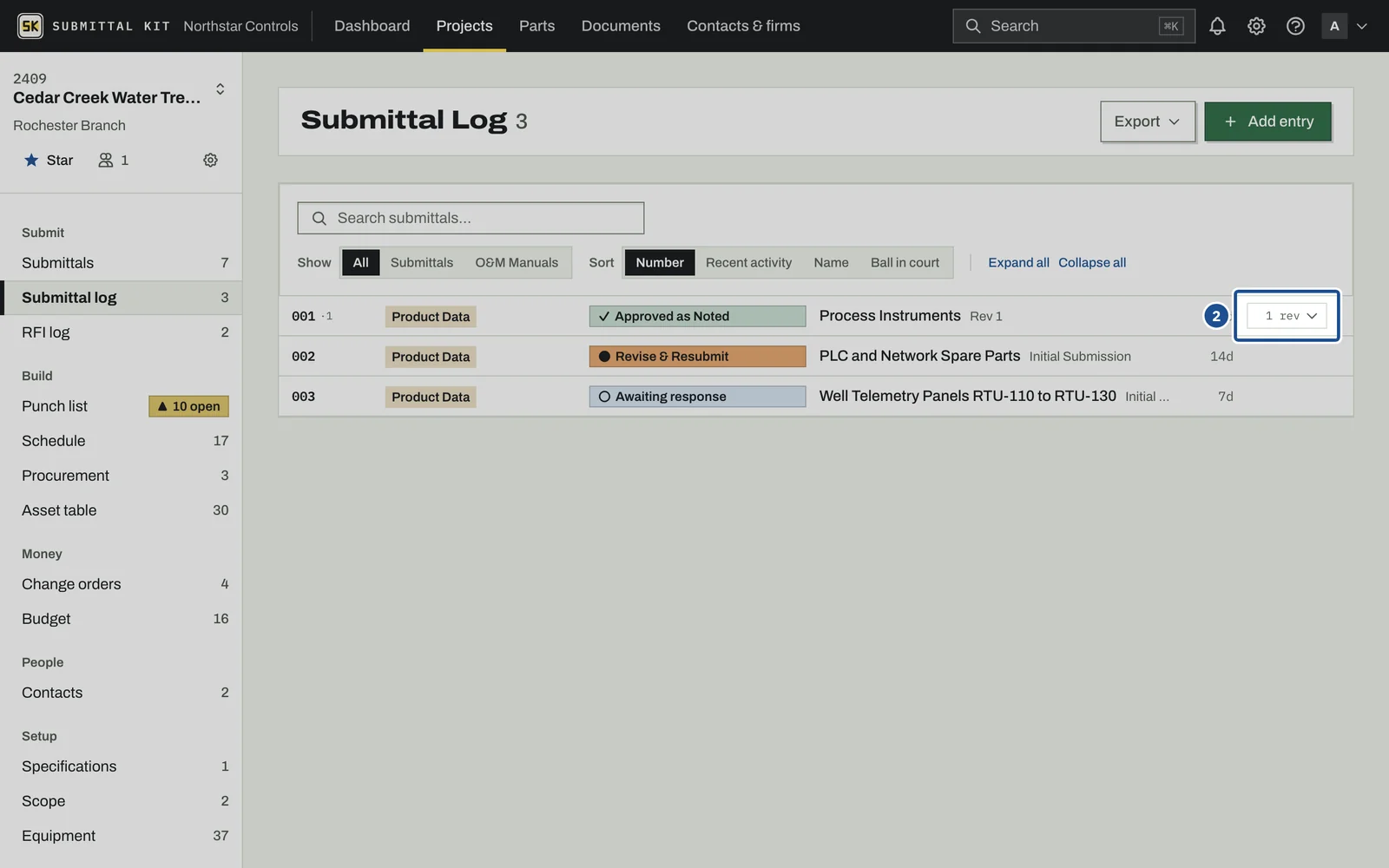Open Change orders in sidebar
Viewport: 1389px width, 868px height.
tap(122, 584)
